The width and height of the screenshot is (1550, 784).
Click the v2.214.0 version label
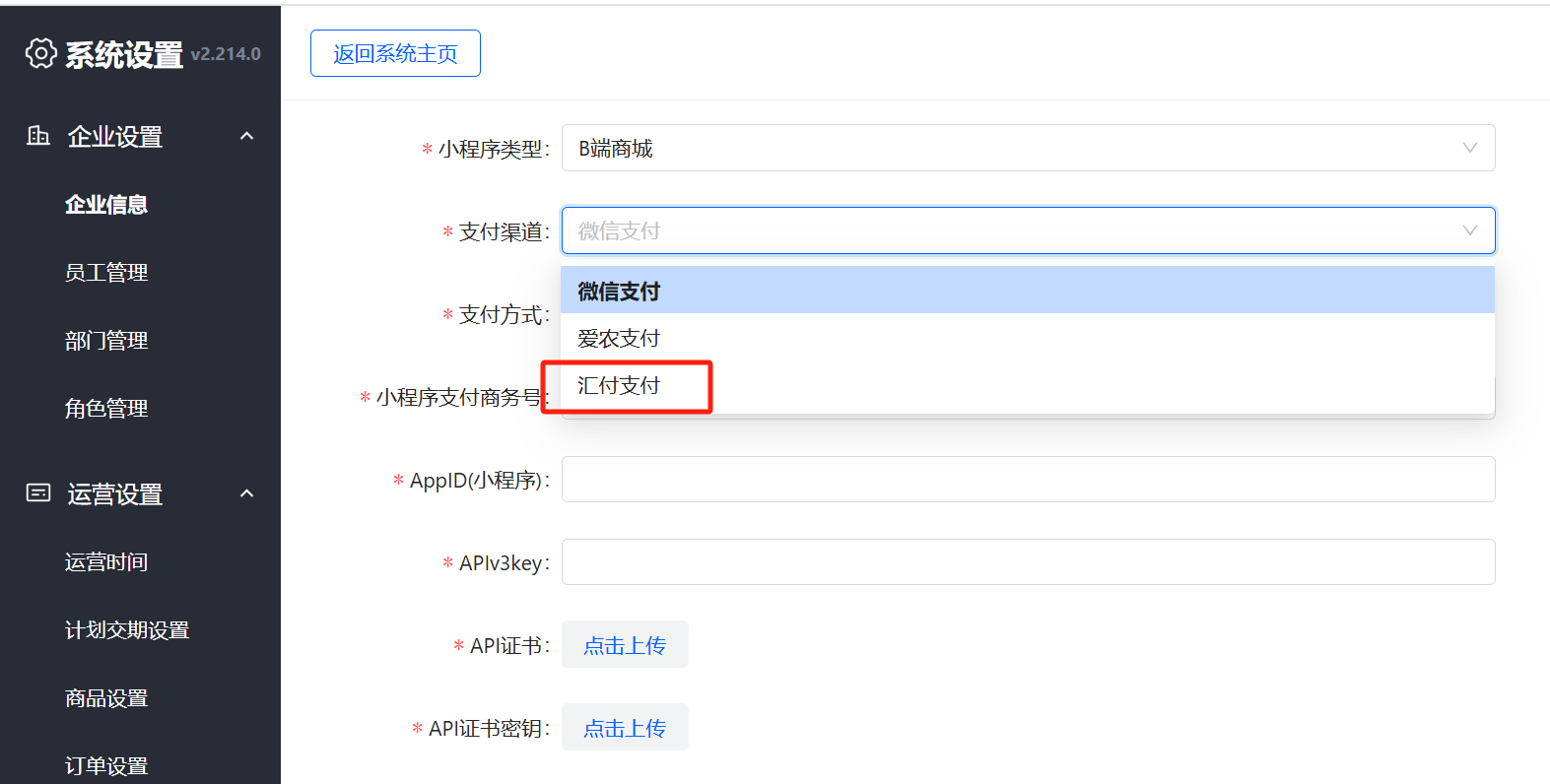[226, 54]
